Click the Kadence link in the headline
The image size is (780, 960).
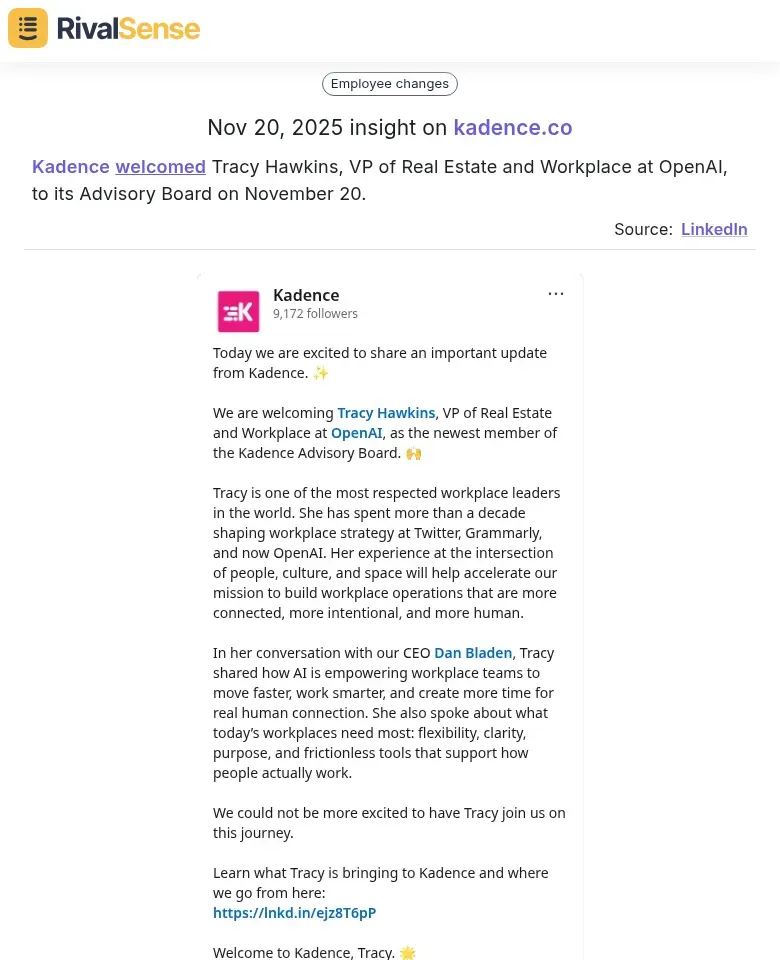click(x=71, y=166)
